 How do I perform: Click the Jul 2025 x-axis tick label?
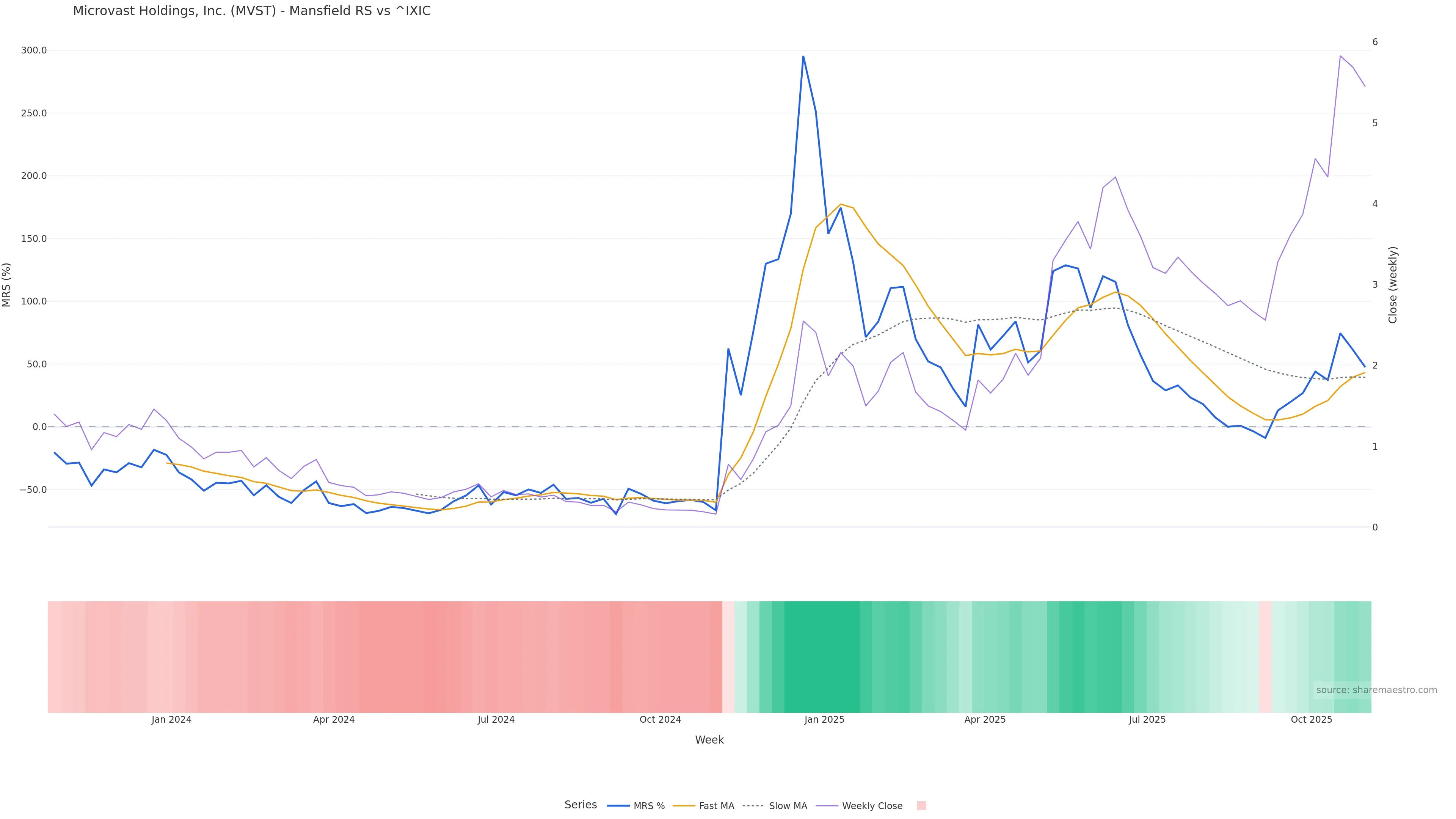pos(1147,720)
